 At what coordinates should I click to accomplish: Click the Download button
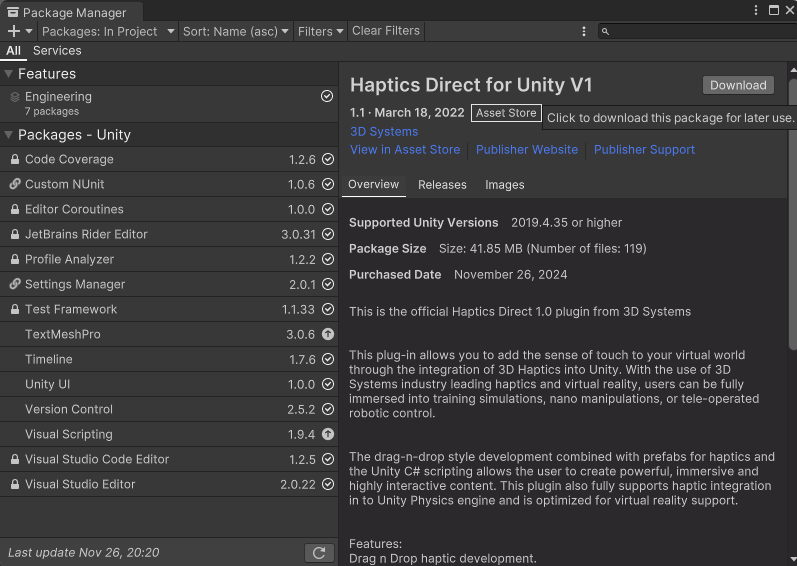738,85
